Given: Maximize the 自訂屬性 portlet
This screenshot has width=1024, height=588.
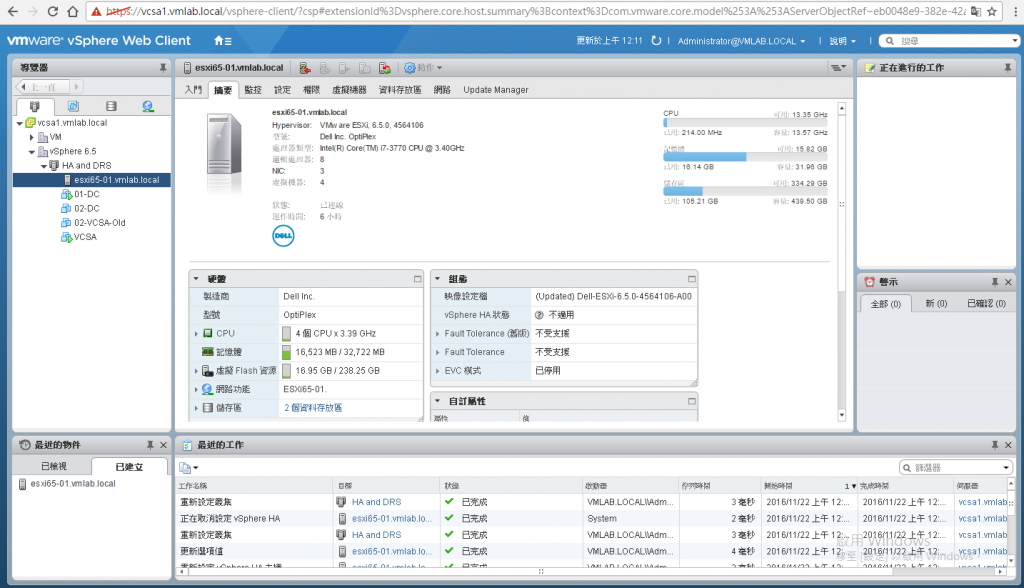Looking at the screenshot, I should point(692,401).
